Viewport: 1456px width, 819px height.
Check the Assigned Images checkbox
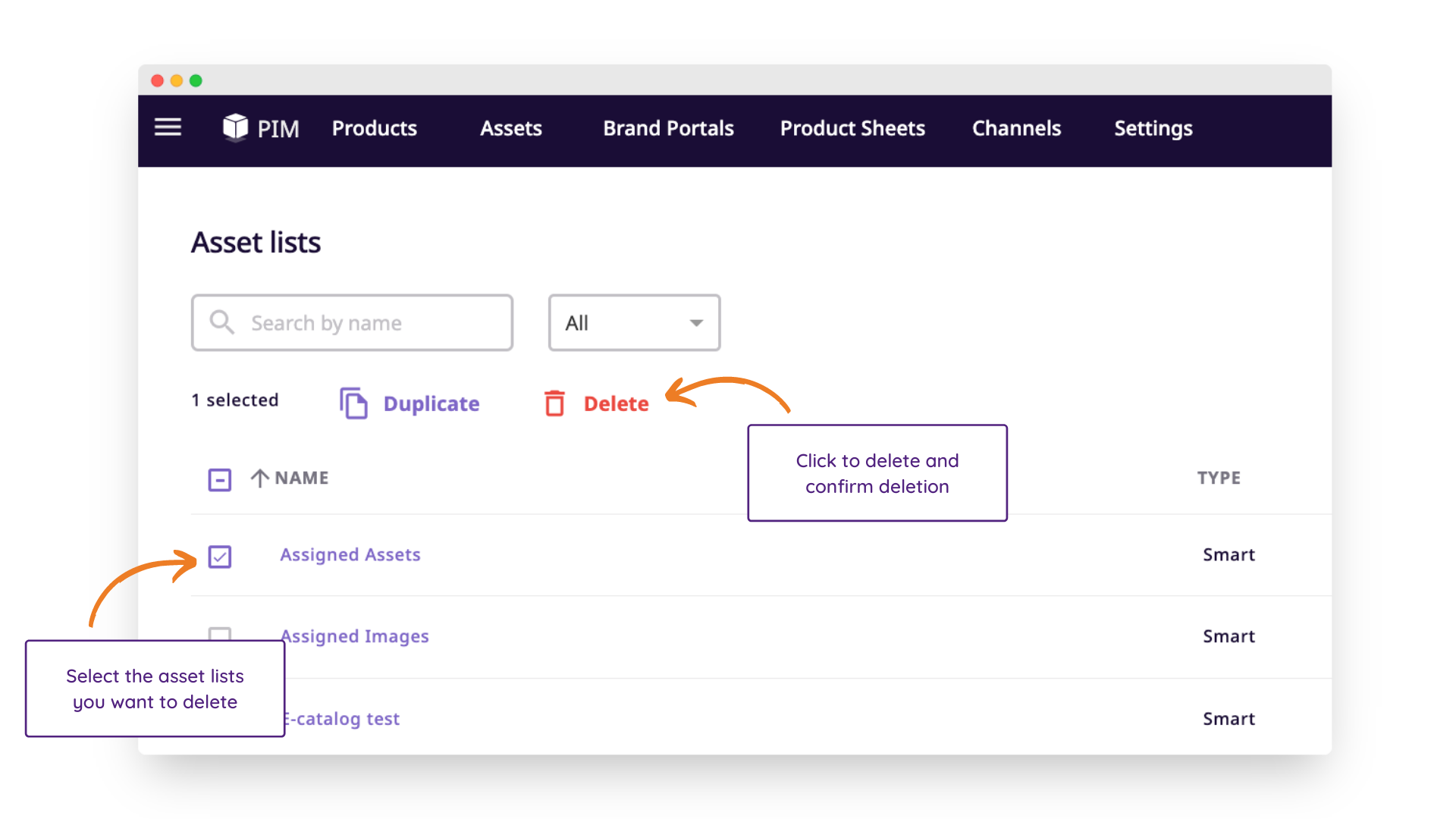tap(219, 637)
